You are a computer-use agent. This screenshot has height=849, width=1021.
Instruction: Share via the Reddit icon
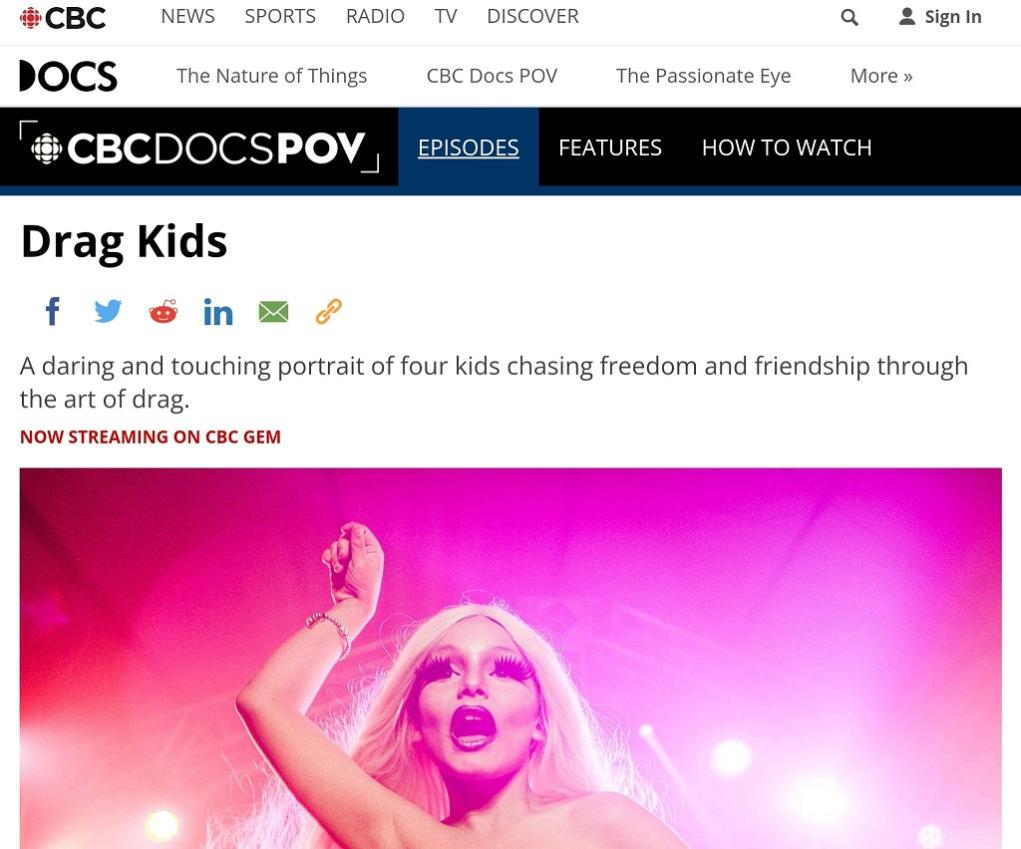163,311
